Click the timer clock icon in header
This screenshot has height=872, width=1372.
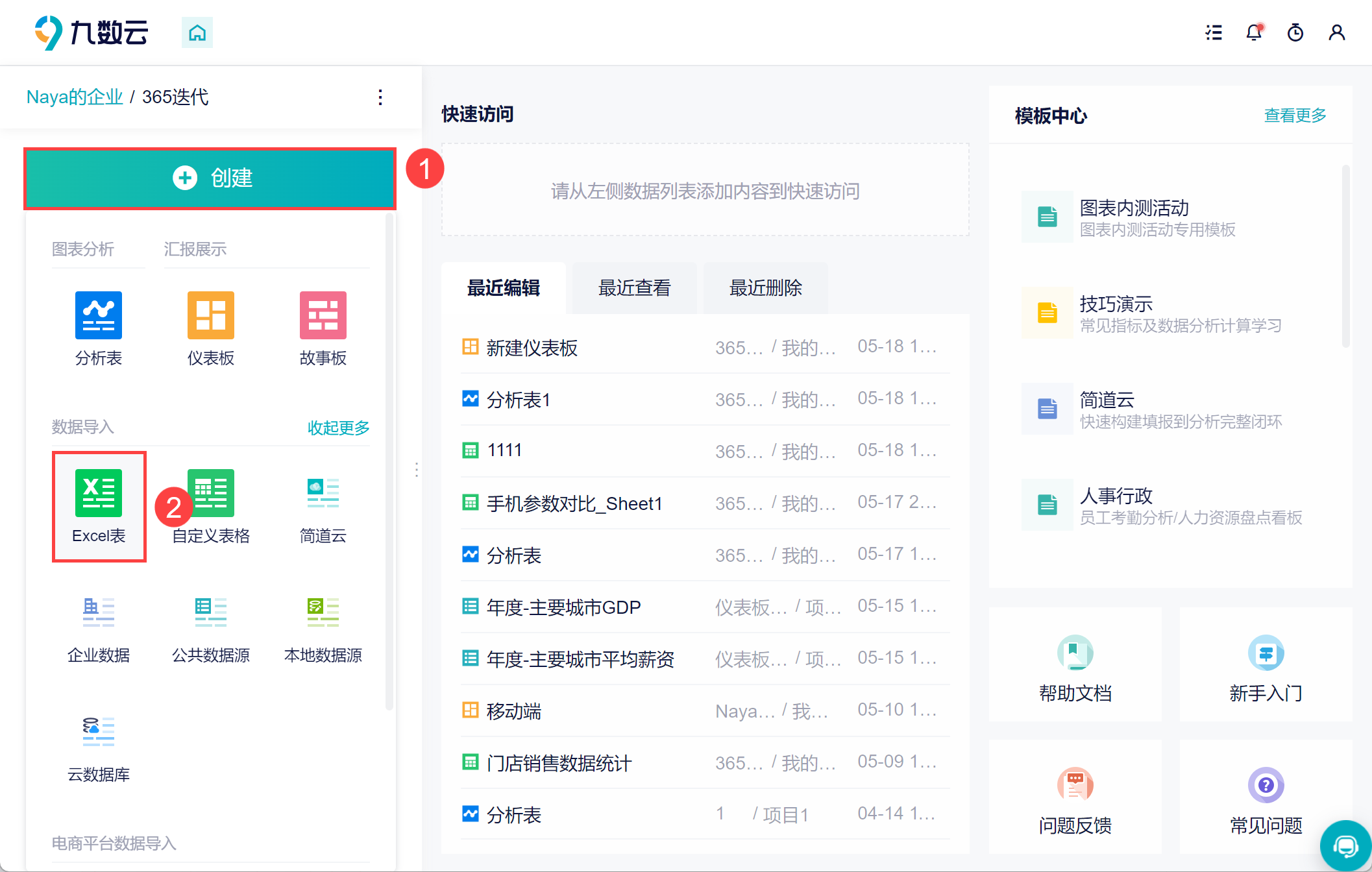click(x=1295, y=32)
